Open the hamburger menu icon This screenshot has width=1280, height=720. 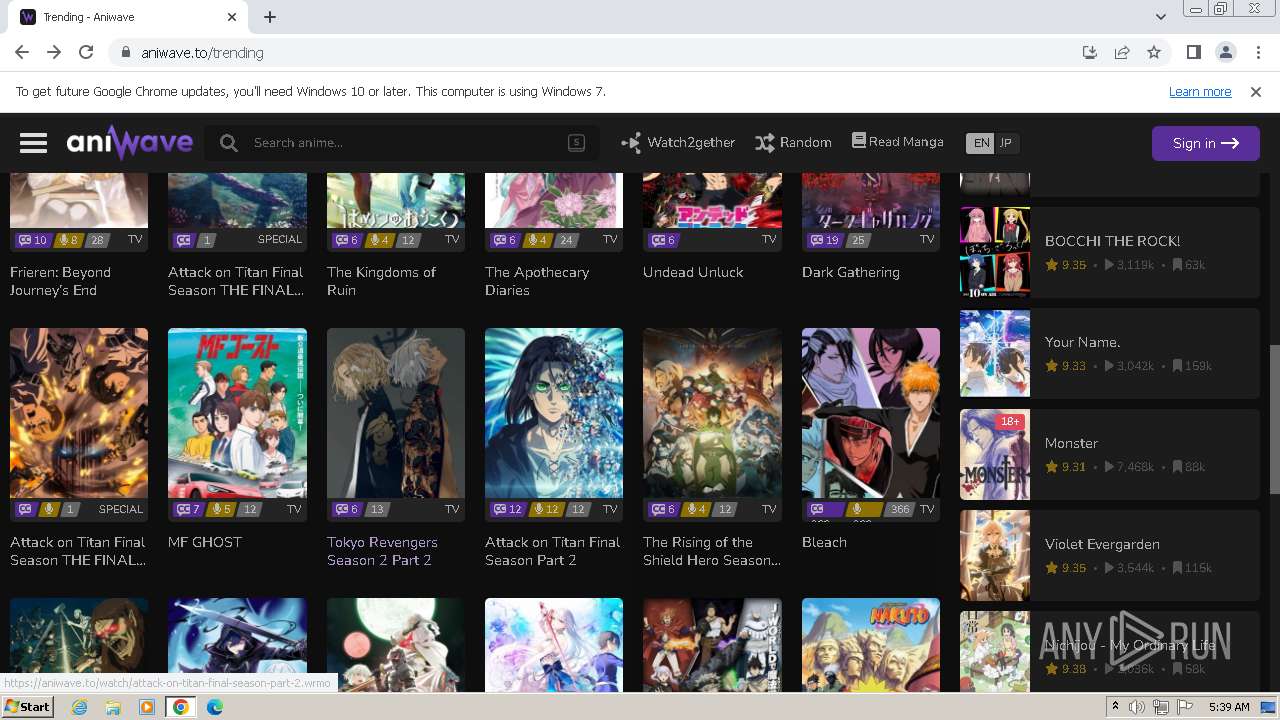click(x=33, y=143)
